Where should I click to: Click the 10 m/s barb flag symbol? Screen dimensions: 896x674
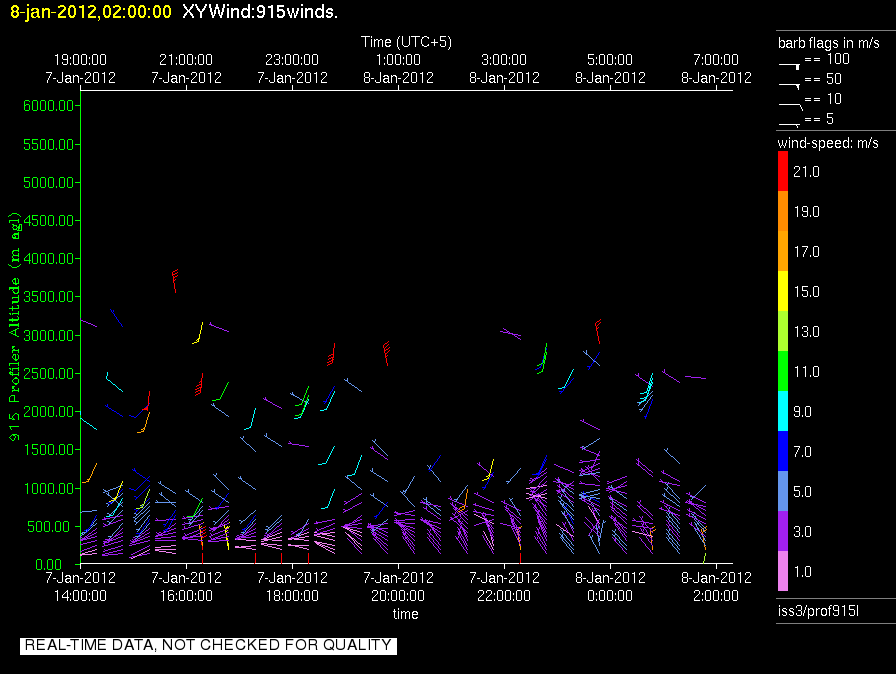(791, 106)
